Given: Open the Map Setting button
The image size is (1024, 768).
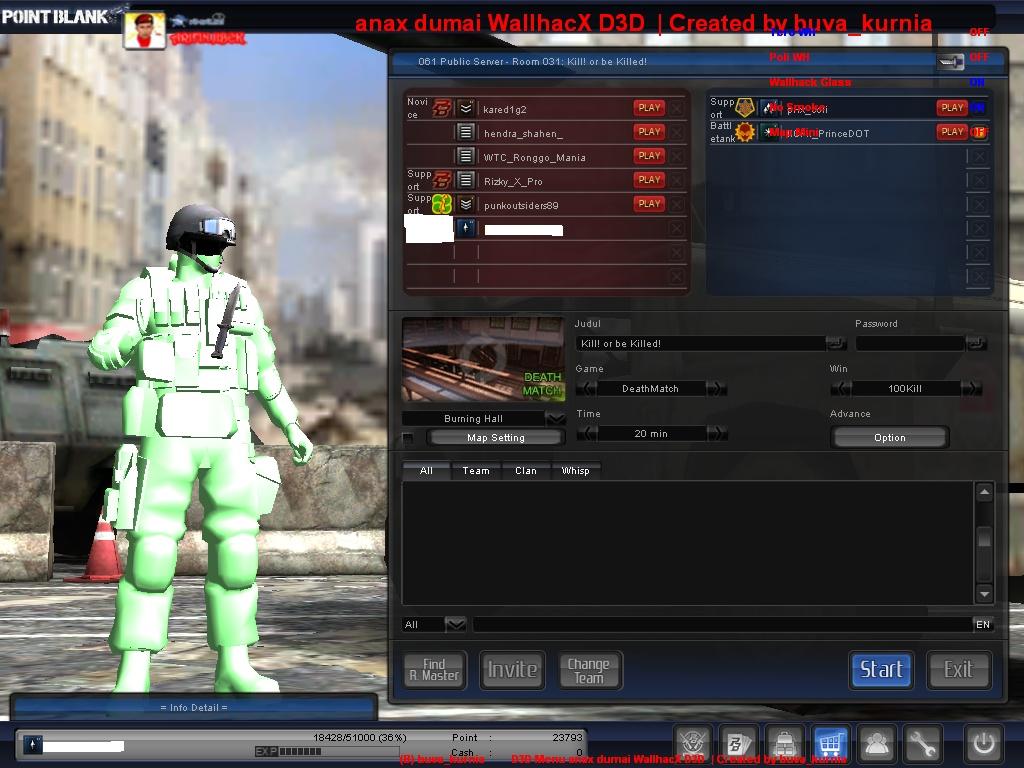Looking at the screenshot, I should tap(496, 438).
